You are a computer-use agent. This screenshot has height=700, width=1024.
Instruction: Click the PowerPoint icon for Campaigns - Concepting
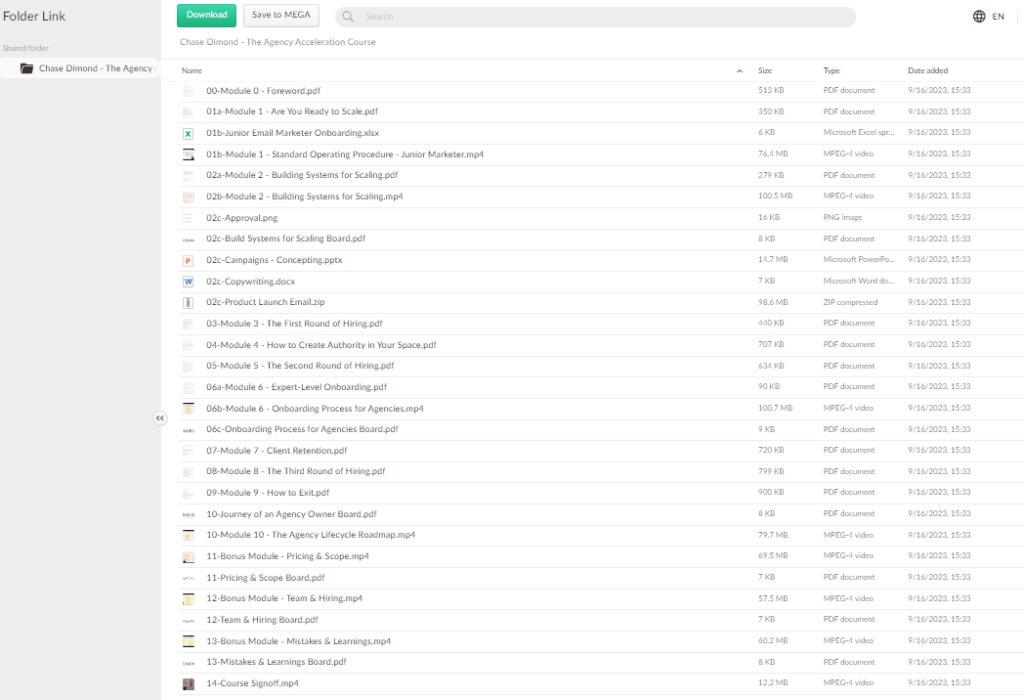(x=188, y=260)
